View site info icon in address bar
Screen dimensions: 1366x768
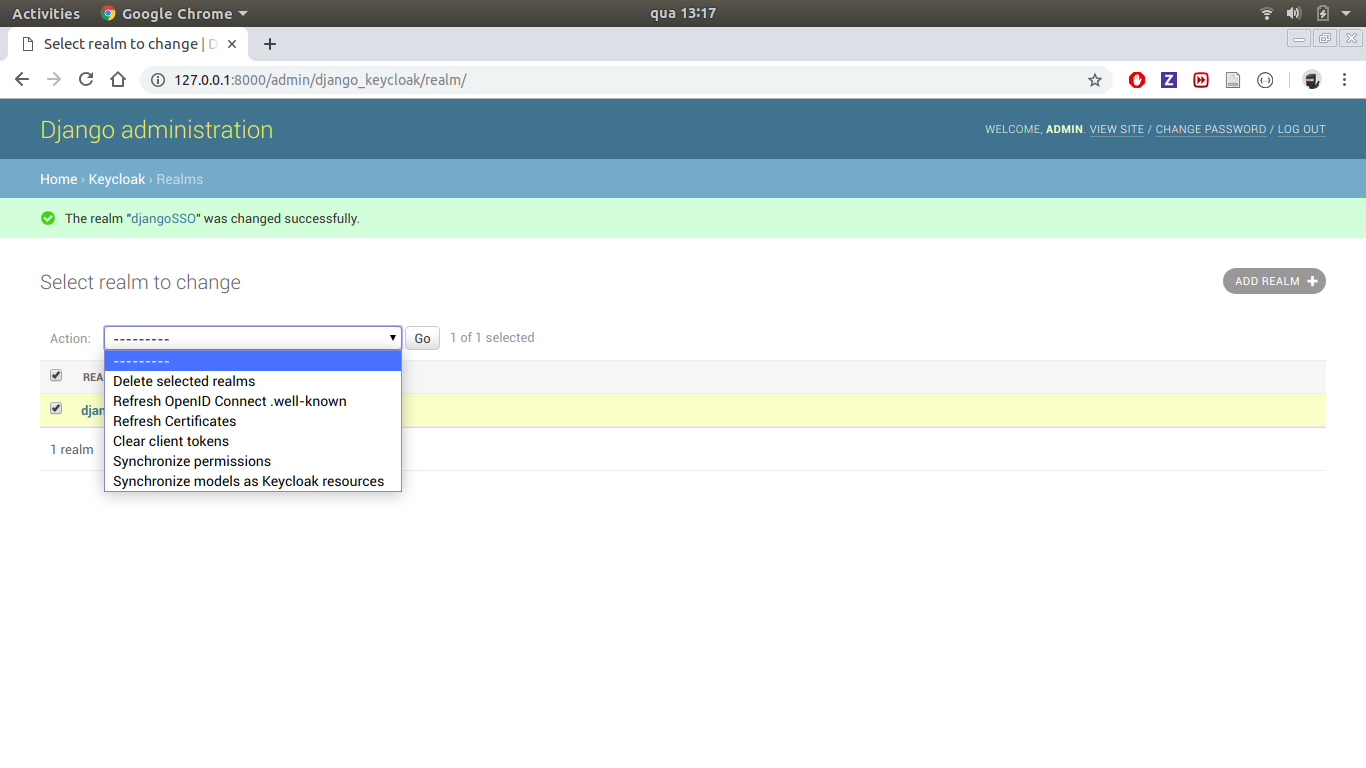[158, 80]
